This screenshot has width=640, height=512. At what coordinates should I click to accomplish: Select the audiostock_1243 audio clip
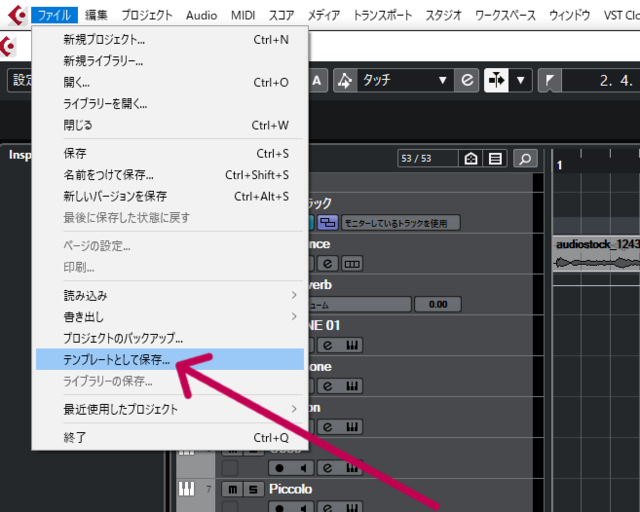596,254
